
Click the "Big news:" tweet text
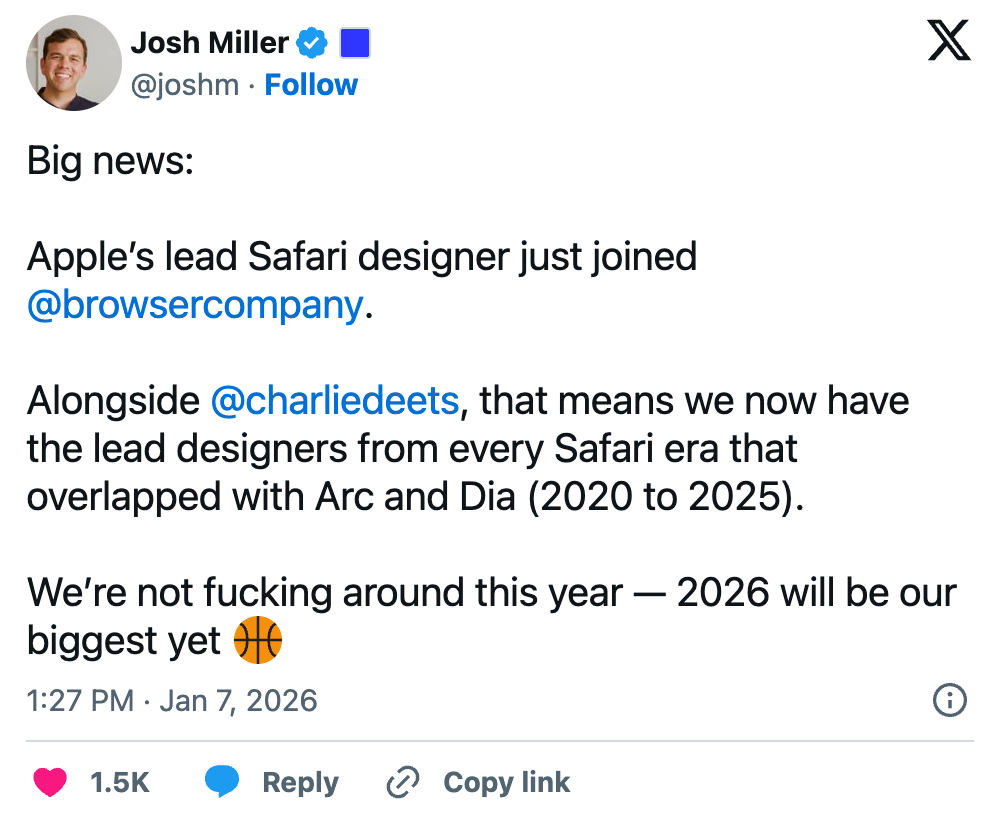click(x=110, y=160)
